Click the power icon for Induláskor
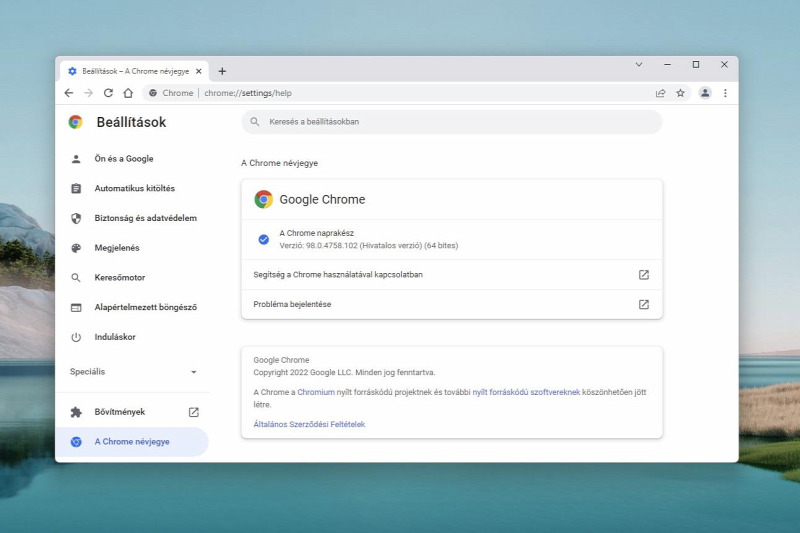 76,337
